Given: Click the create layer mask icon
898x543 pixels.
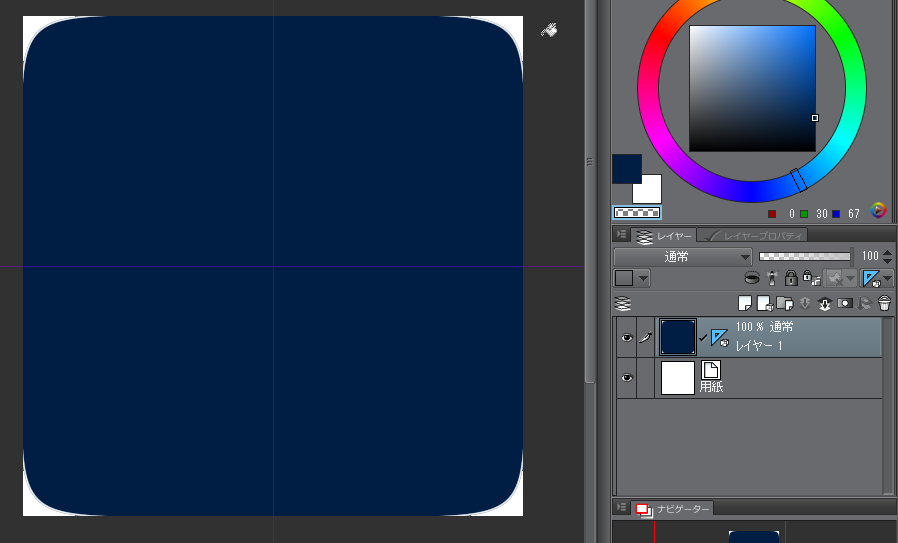Looking at the screenshot, I should [x=845, y=303].
